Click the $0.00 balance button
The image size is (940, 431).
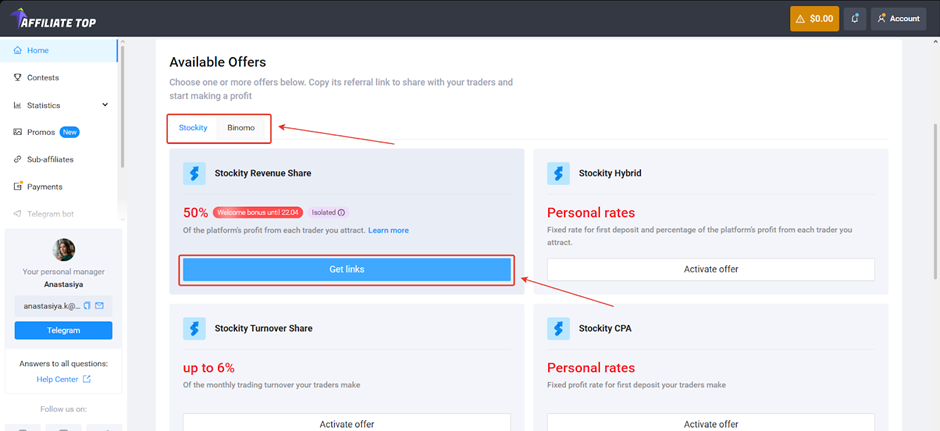[x=814, y=19]
